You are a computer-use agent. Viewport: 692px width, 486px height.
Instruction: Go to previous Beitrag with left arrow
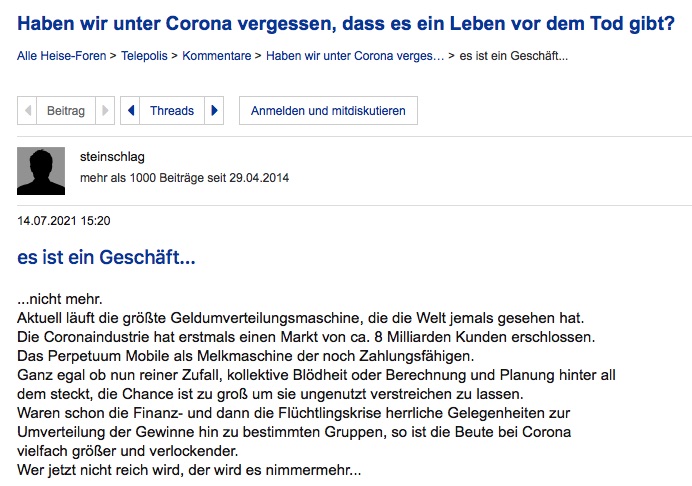(x=27, y=111)
